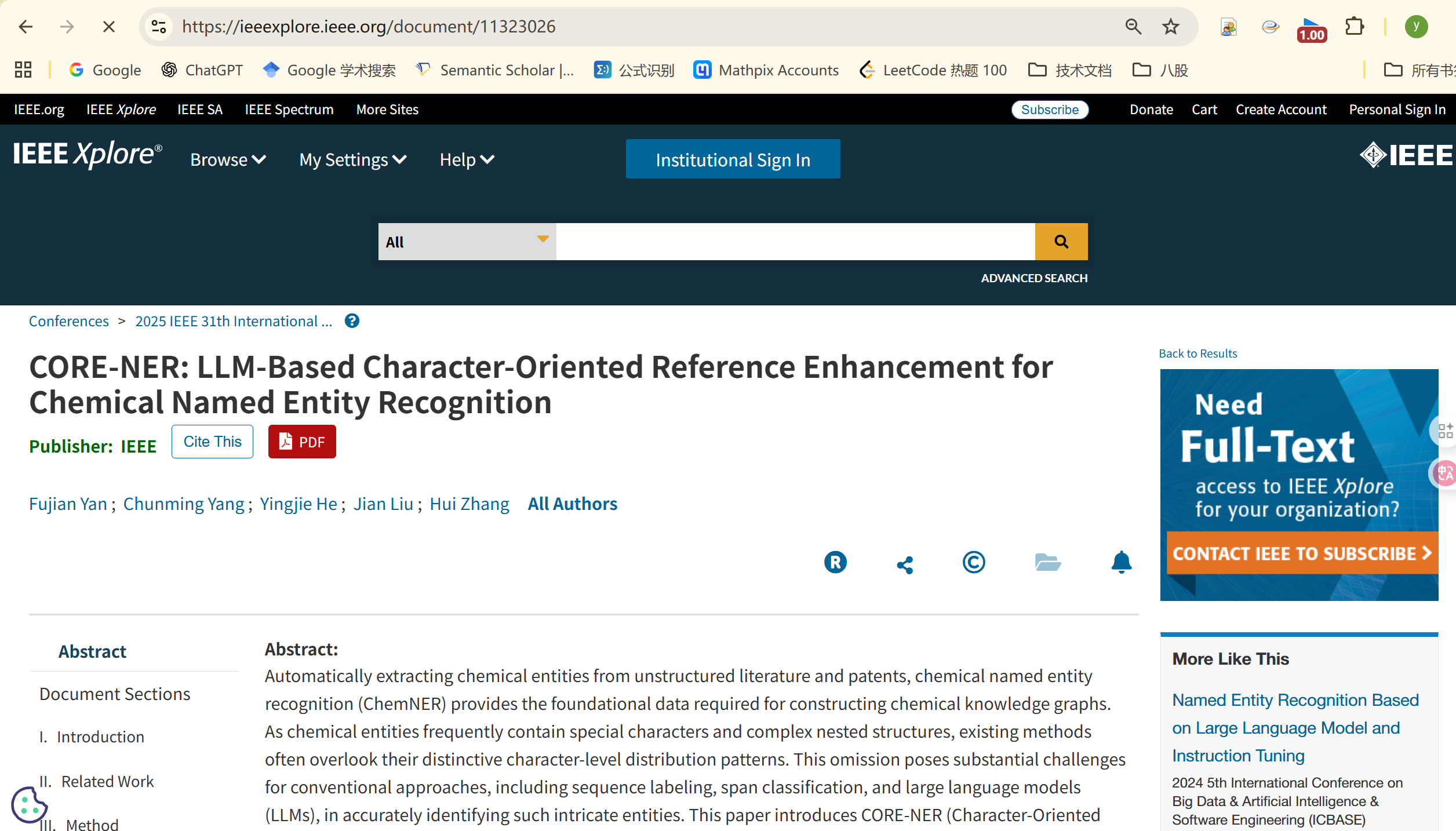
Task: Click into the main search text field
Action: (795, 242)
